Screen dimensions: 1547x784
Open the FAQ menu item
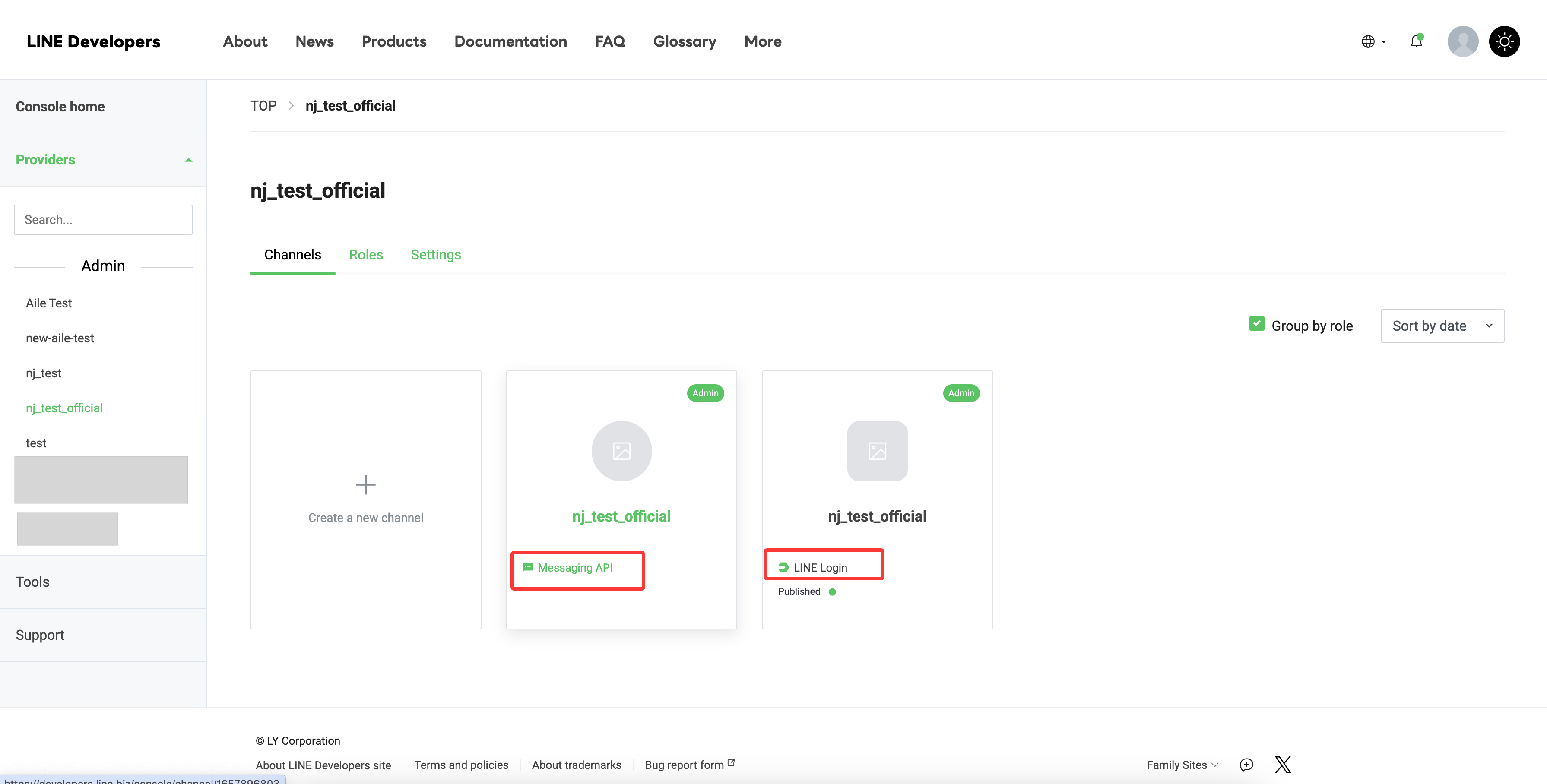pyautogui.click(x=609, y=41)
